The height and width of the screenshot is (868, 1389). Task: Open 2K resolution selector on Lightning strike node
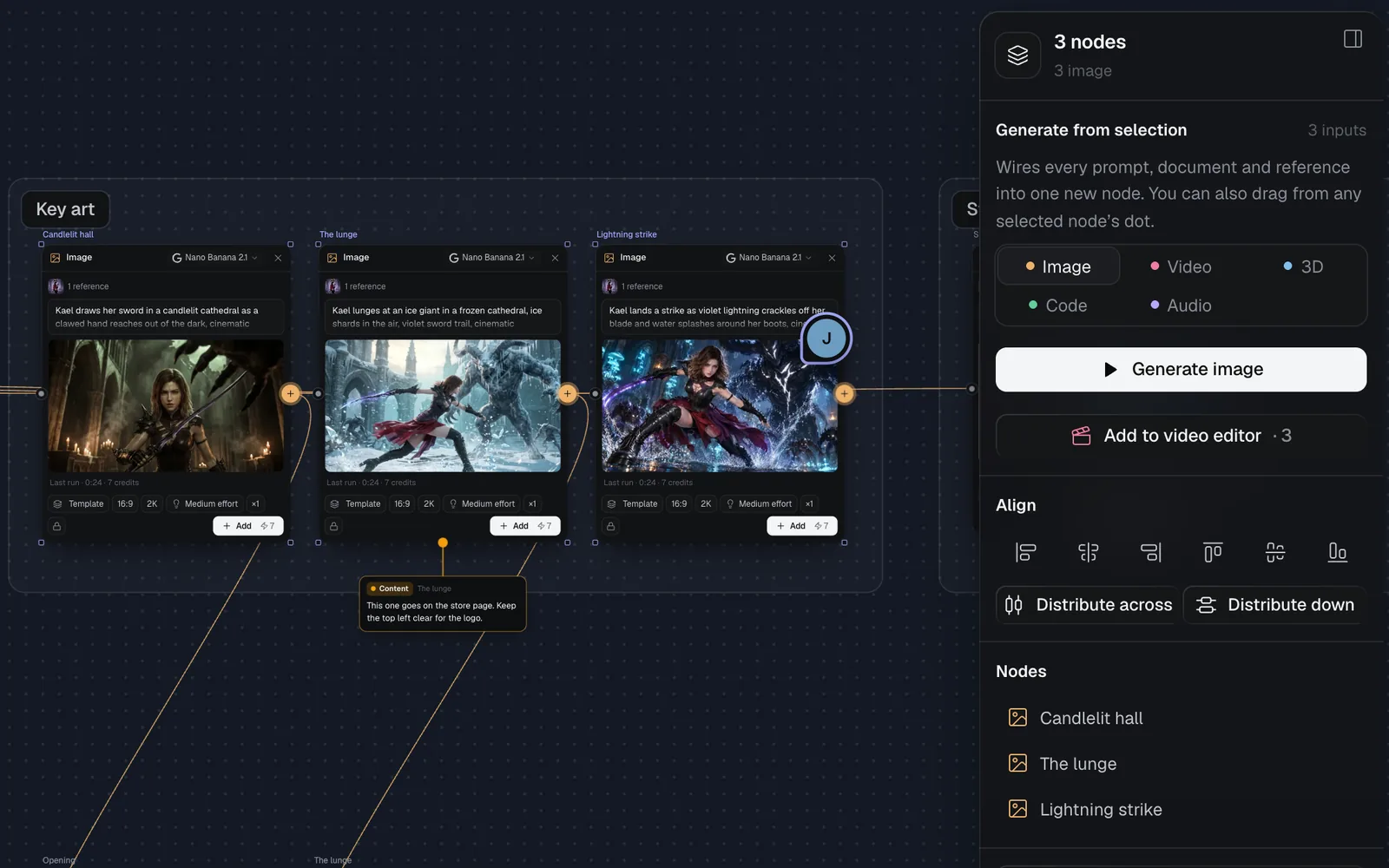click(706, 503)
